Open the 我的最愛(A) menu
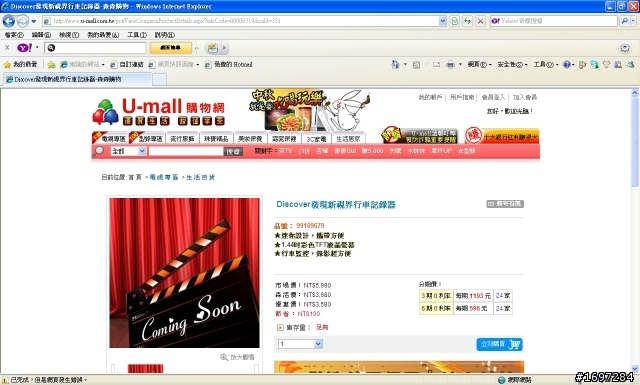 103,35
